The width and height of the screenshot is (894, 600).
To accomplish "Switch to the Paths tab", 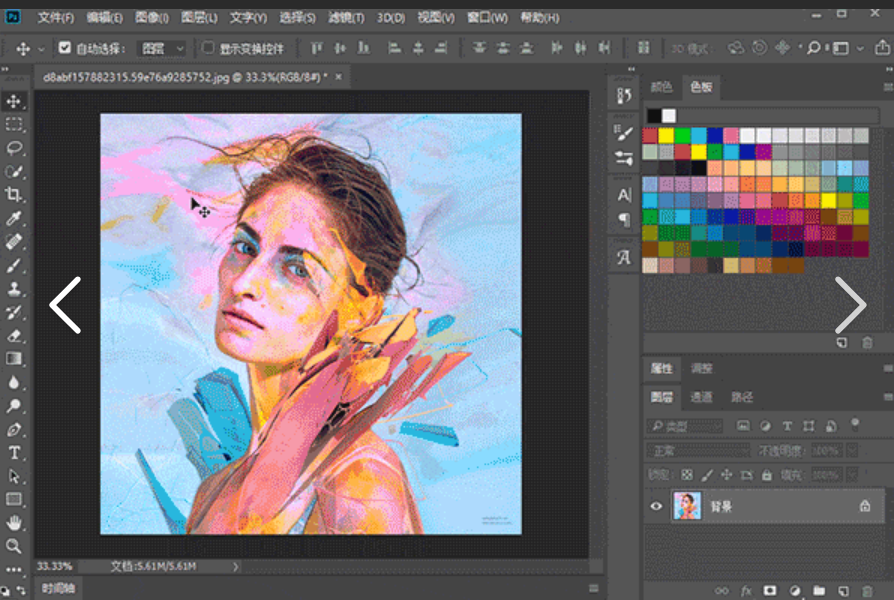I will pos(742,397).
